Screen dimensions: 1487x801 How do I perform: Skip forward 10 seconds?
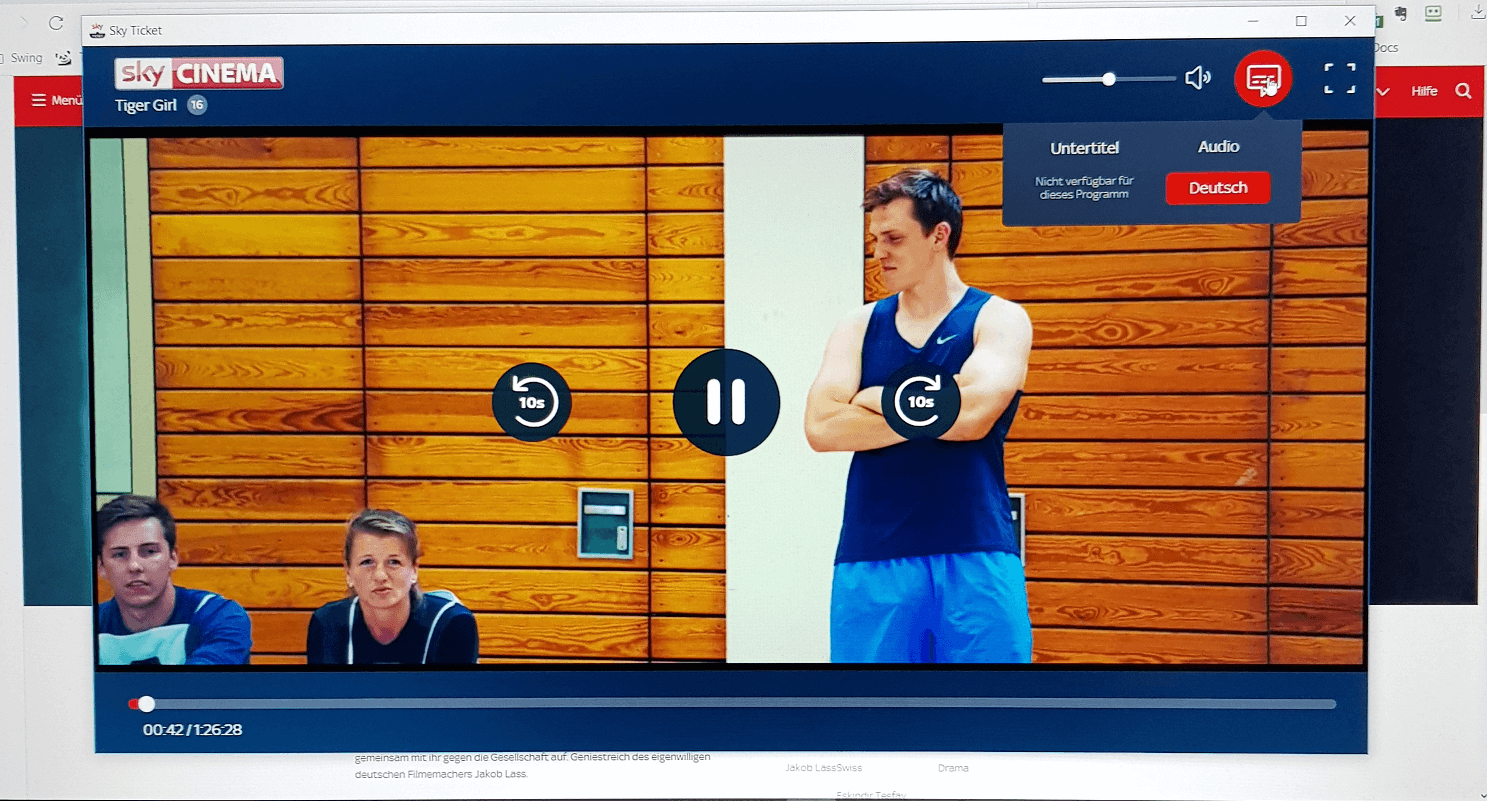pyautogui.click(x=920, y=402)
